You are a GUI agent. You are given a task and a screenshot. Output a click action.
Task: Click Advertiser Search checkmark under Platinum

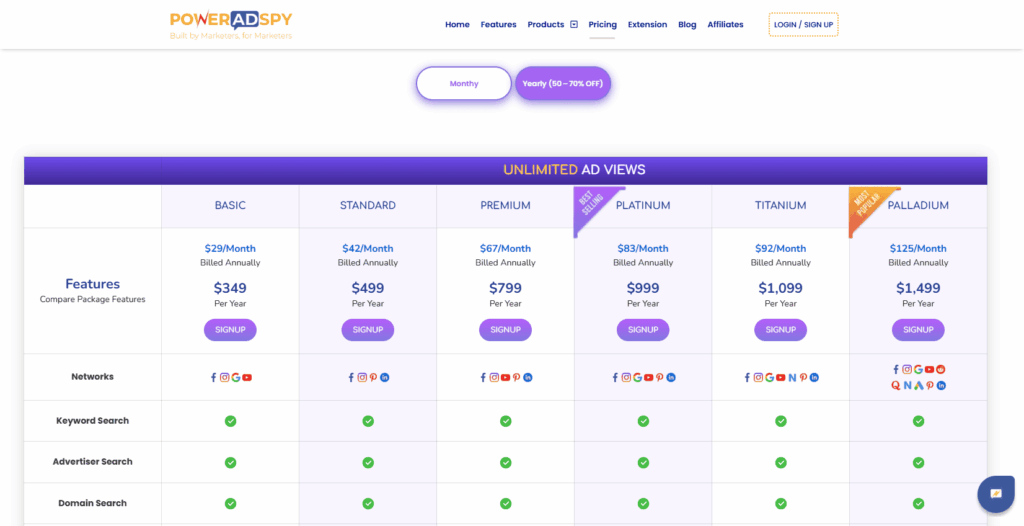click(643, 462)
